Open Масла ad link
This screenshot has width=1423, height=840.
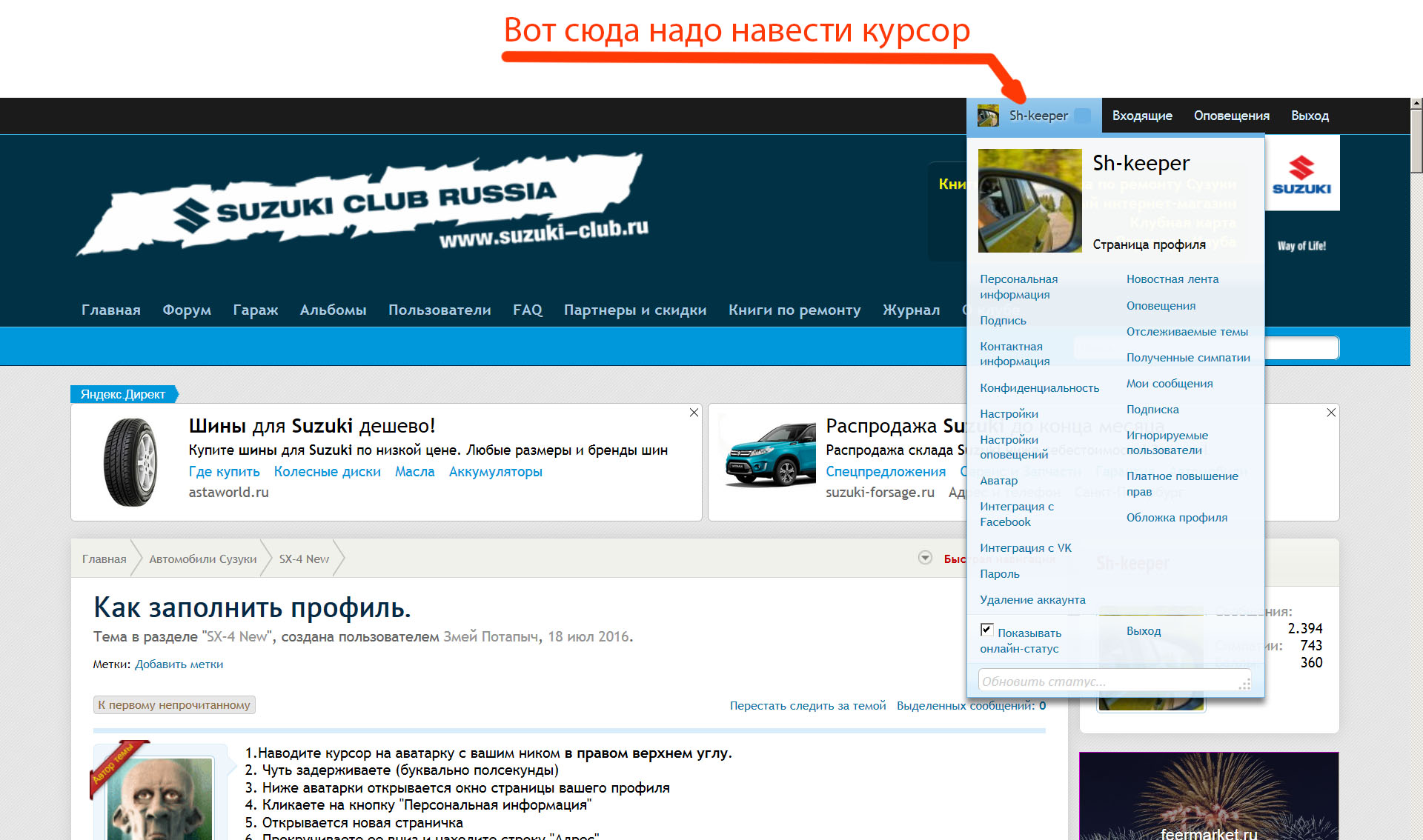[x=414, y=471]
